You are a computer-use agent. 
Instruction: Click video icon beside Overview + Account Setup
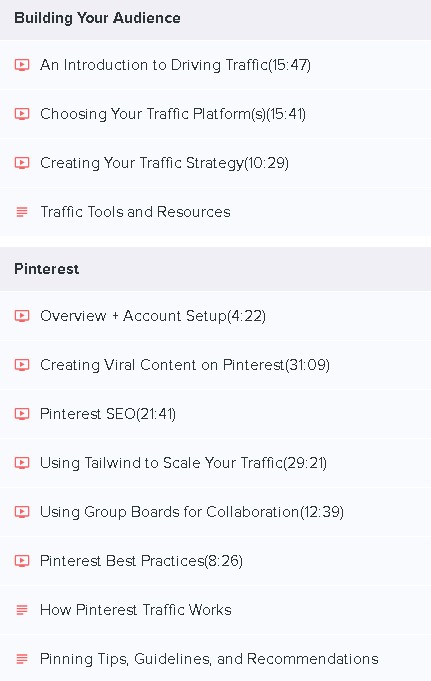[22, 316]
